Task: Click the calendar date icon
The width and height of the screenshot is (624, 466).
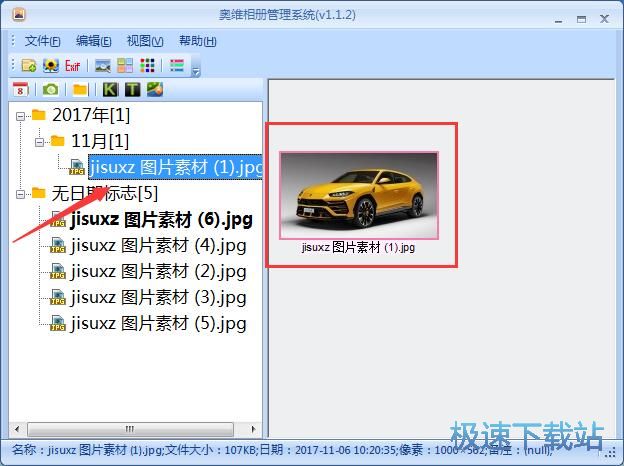Action: (19, 90)
